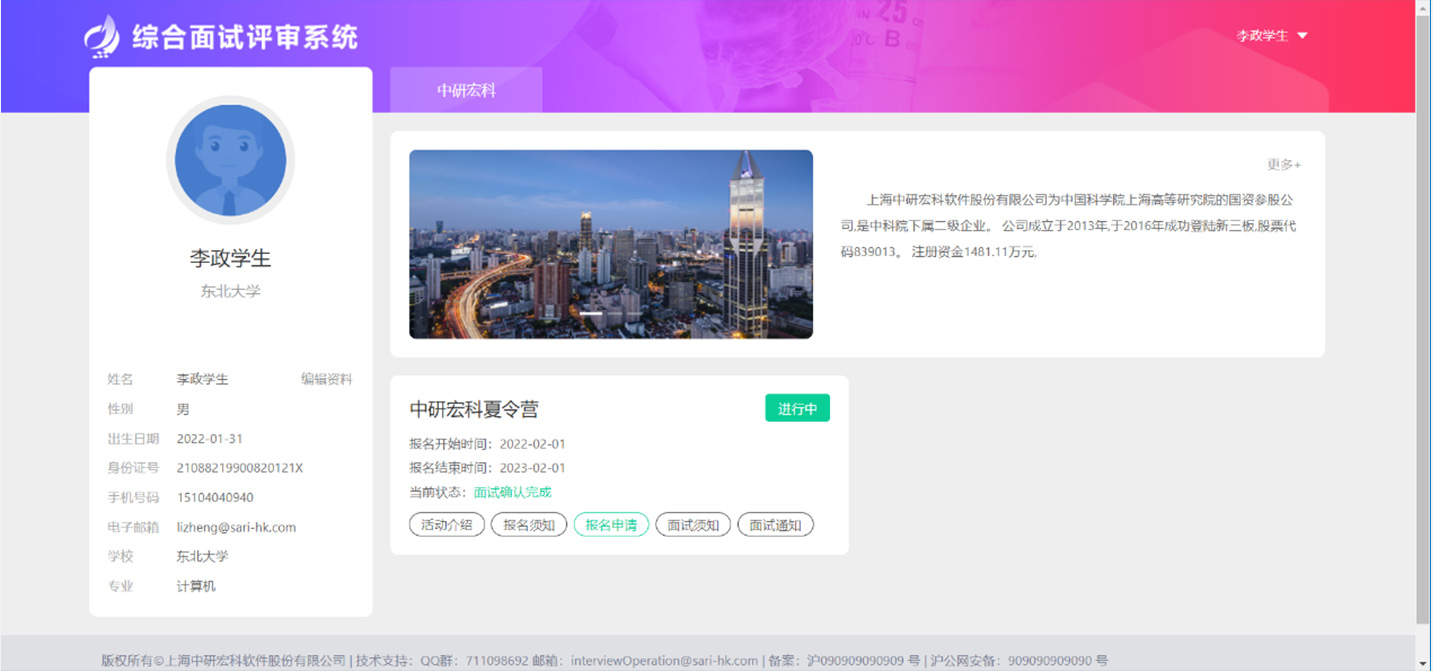Open the 面试通知 button
This screenshot has height=671, width=1433.
(x=775, y=525)
